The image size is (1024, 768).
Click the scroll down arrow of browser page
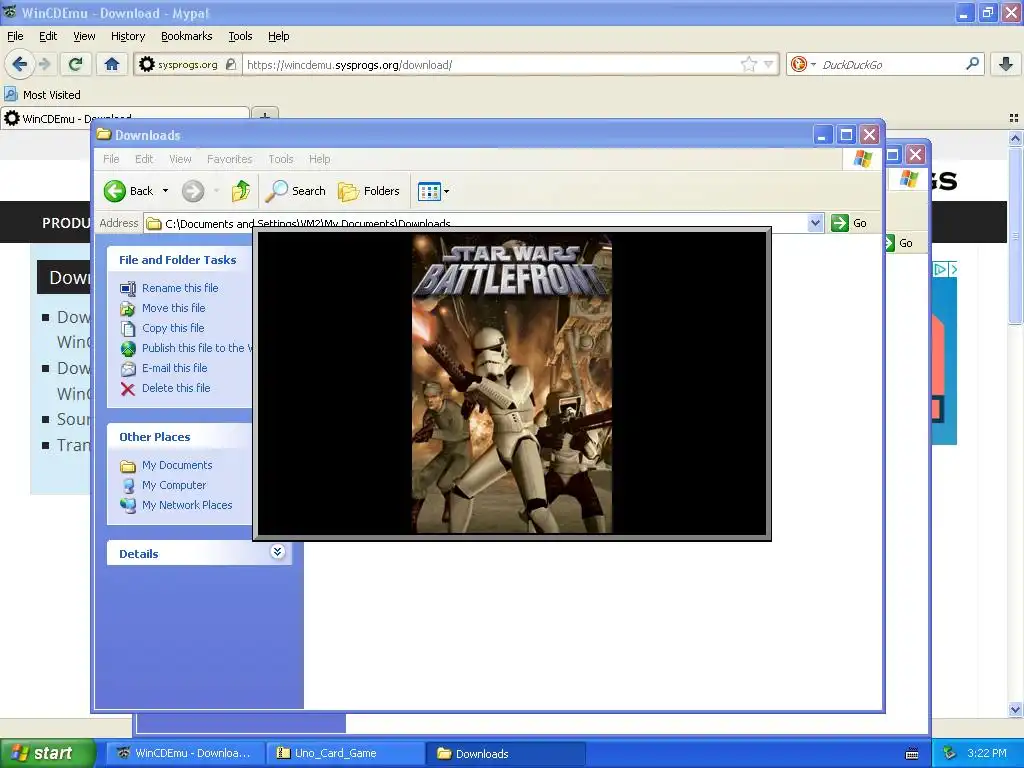coord(1015,709)
